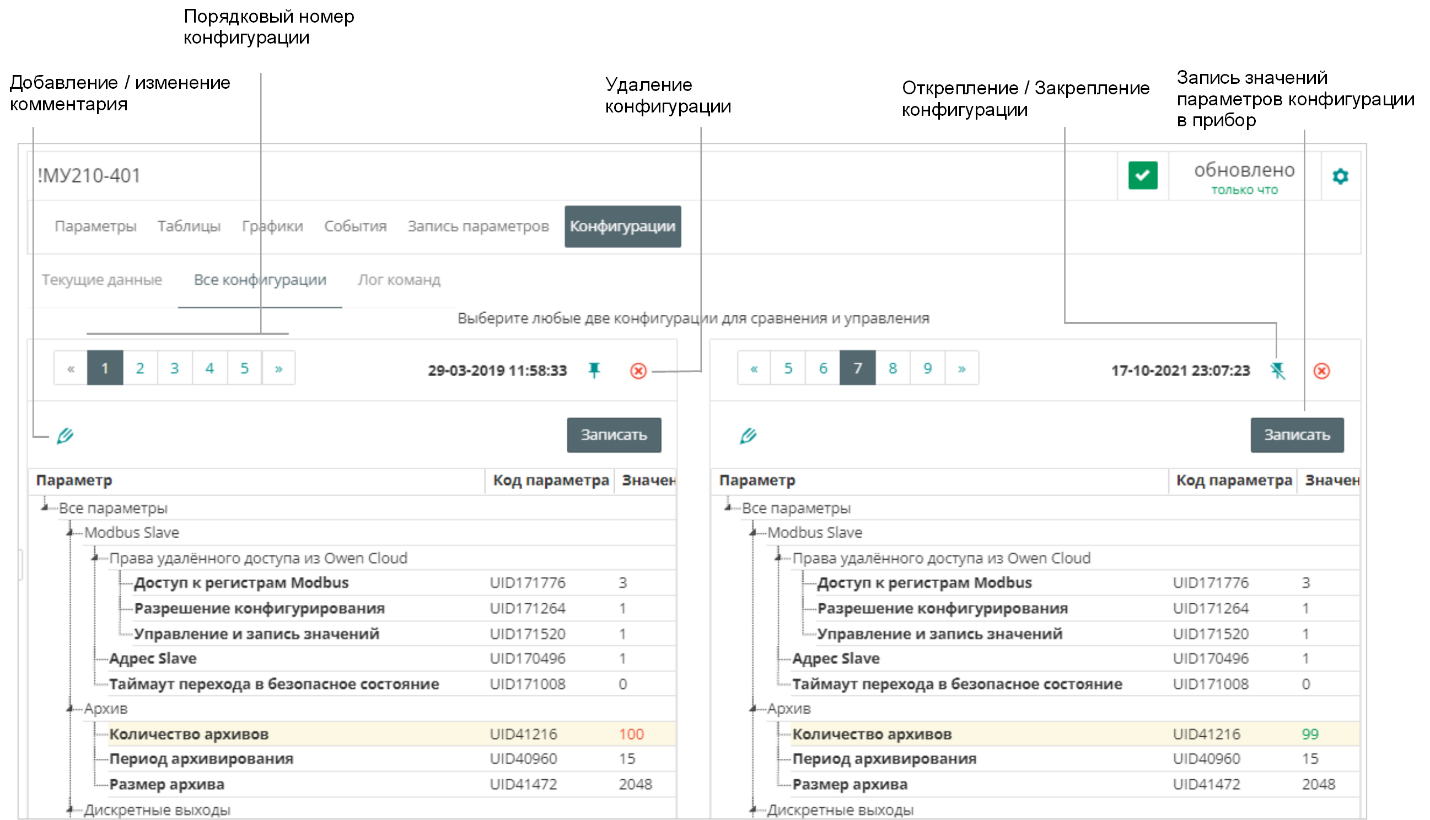The image size is (1430, 820).
Task: Select 'Количество архивов' row in left panel
Action: pos(188,734)
